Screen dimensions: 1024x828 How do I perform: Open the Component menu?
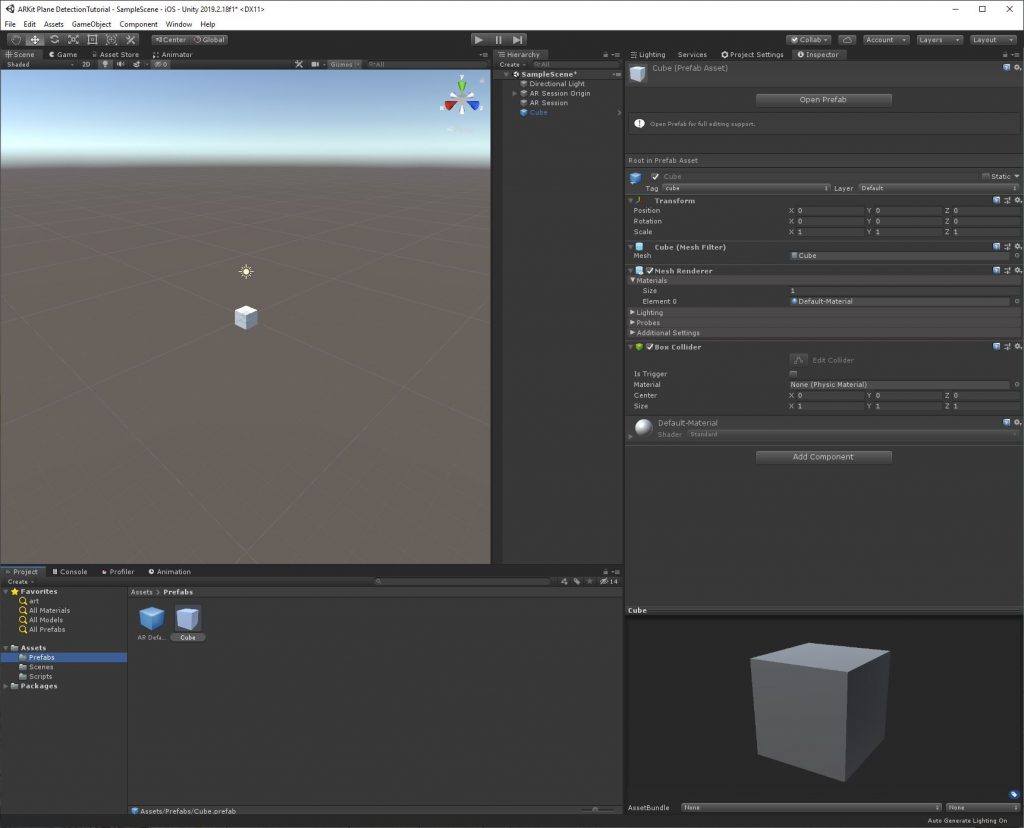click(138, 24)
